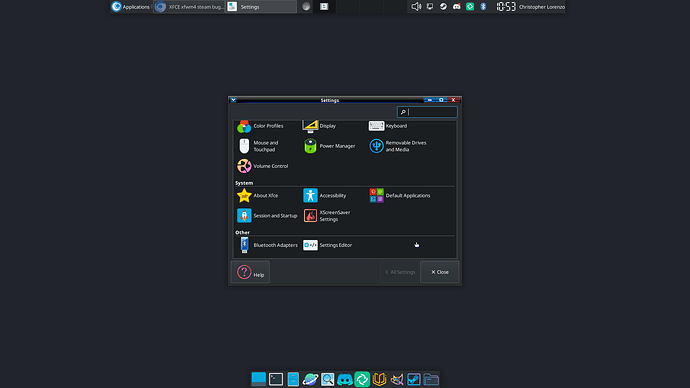Focus the settings search field
The image size is (690, 388).
click(427, 112)
